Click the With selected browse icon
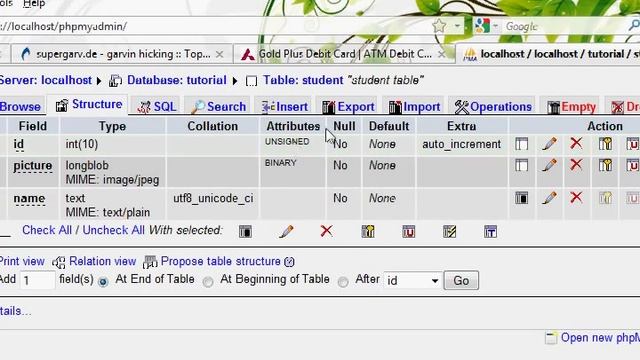The image size is (640, 360). click(x=245, y=231)
